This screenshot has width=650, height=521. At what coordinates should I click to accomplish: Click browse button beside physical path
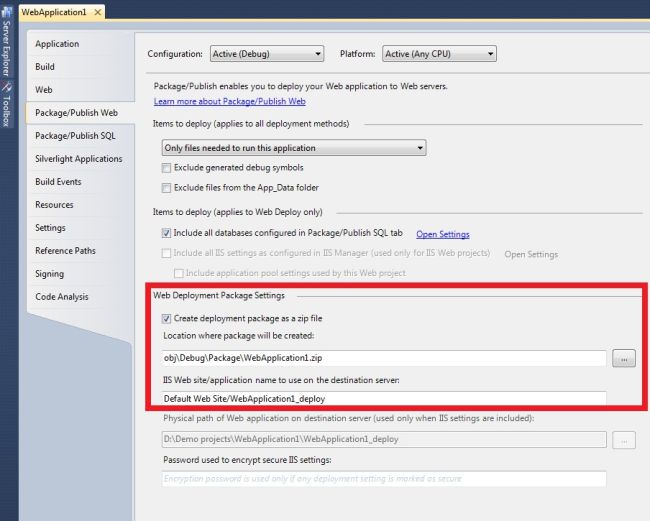624,440
